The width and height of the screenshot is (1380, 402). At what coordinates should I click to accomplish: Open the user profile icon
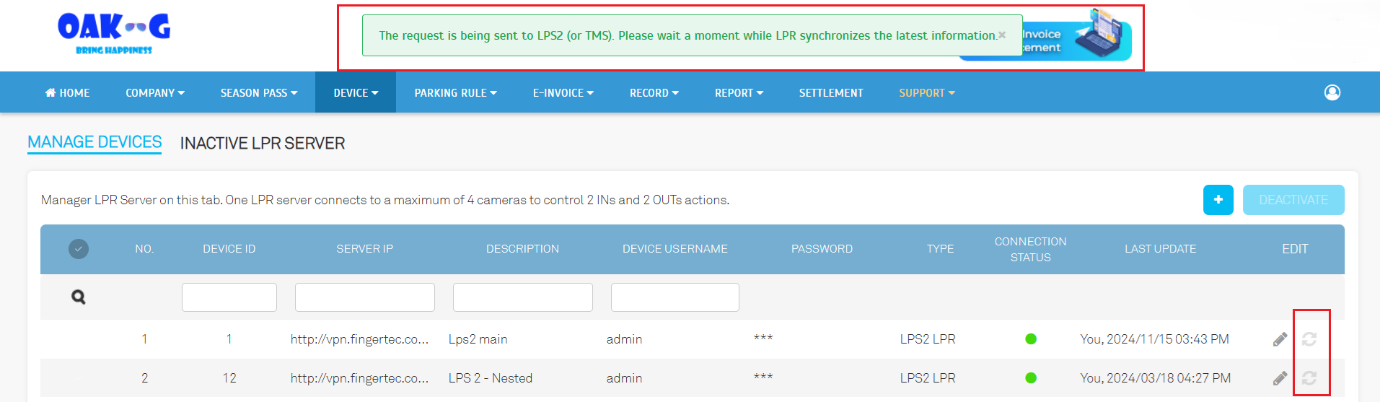point(1332,93)
